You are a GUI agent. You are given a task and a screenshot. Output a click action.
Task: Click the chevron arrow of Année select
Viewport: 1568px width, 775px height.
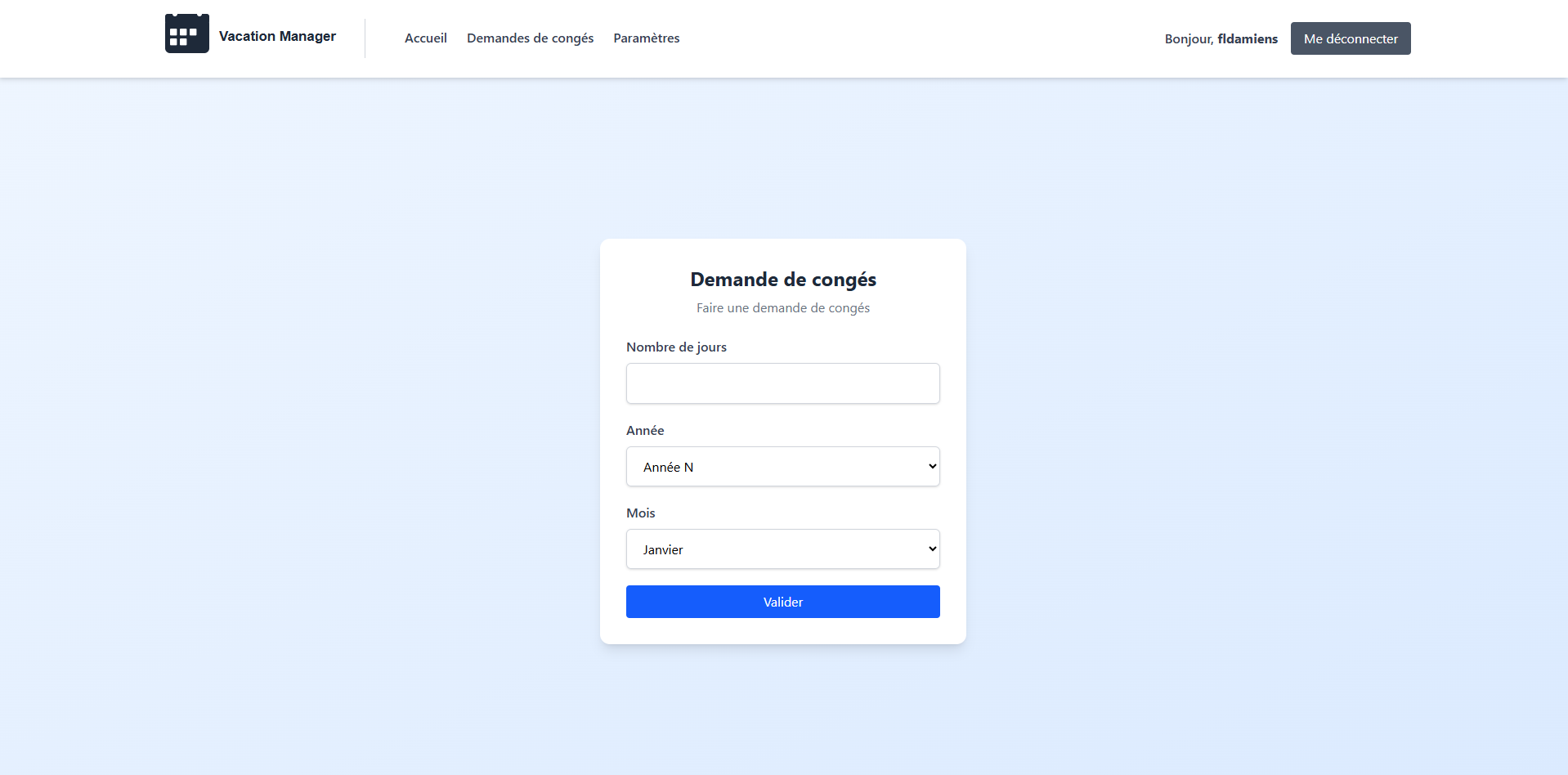click(932, 467)
